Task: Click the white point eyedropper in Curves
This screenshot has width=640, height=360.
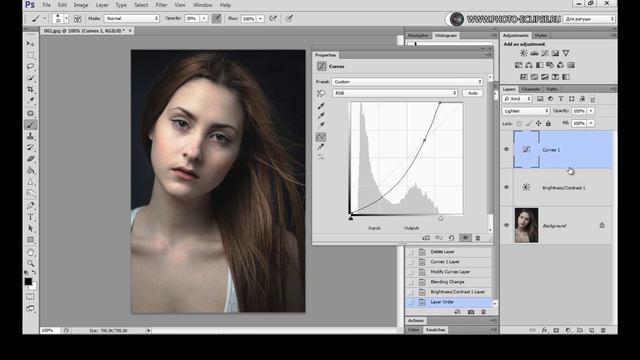Action: [x=321, y=125]
